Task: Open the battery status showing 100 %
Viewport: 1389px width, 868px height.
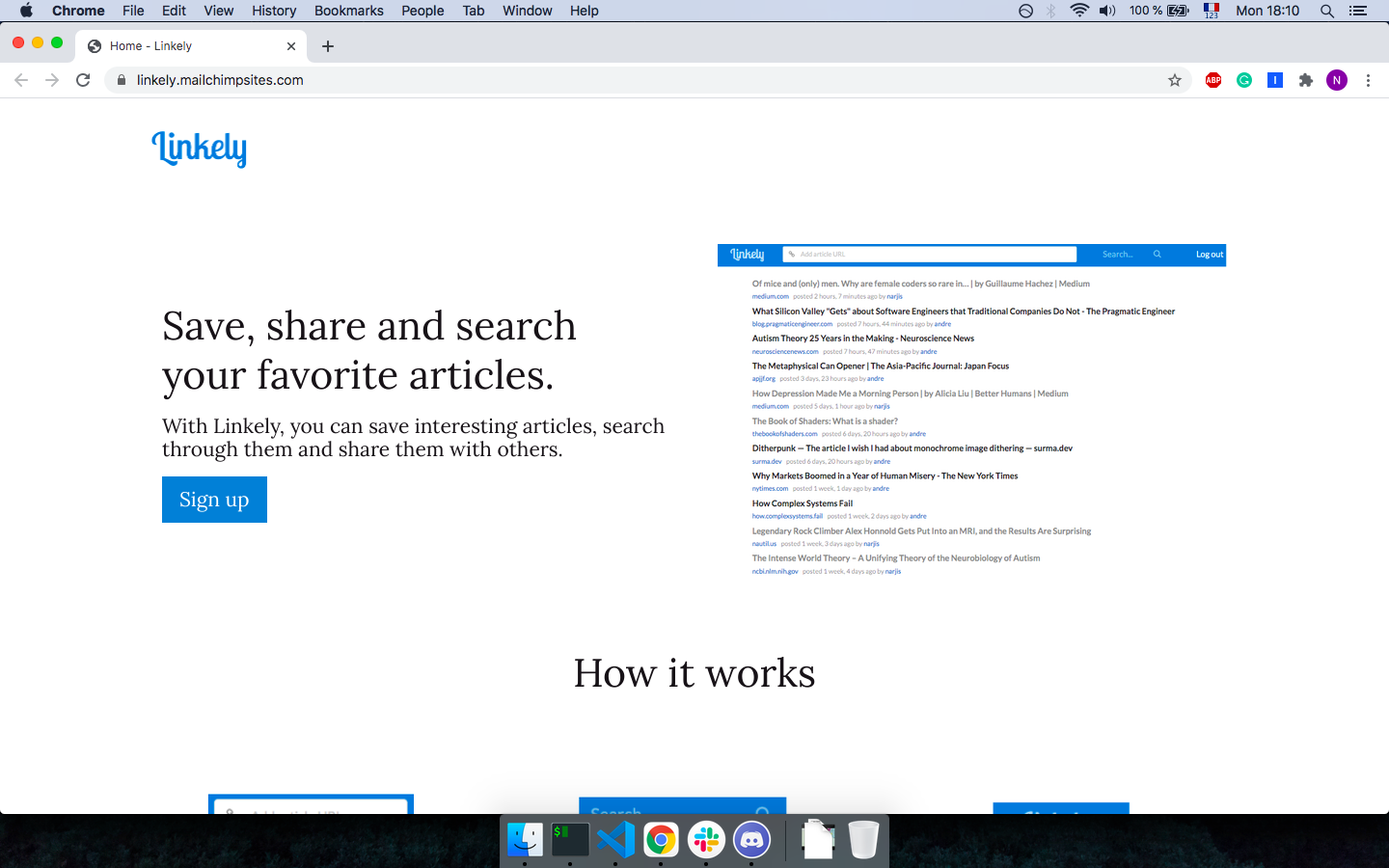Action: tap(1159, 11)
